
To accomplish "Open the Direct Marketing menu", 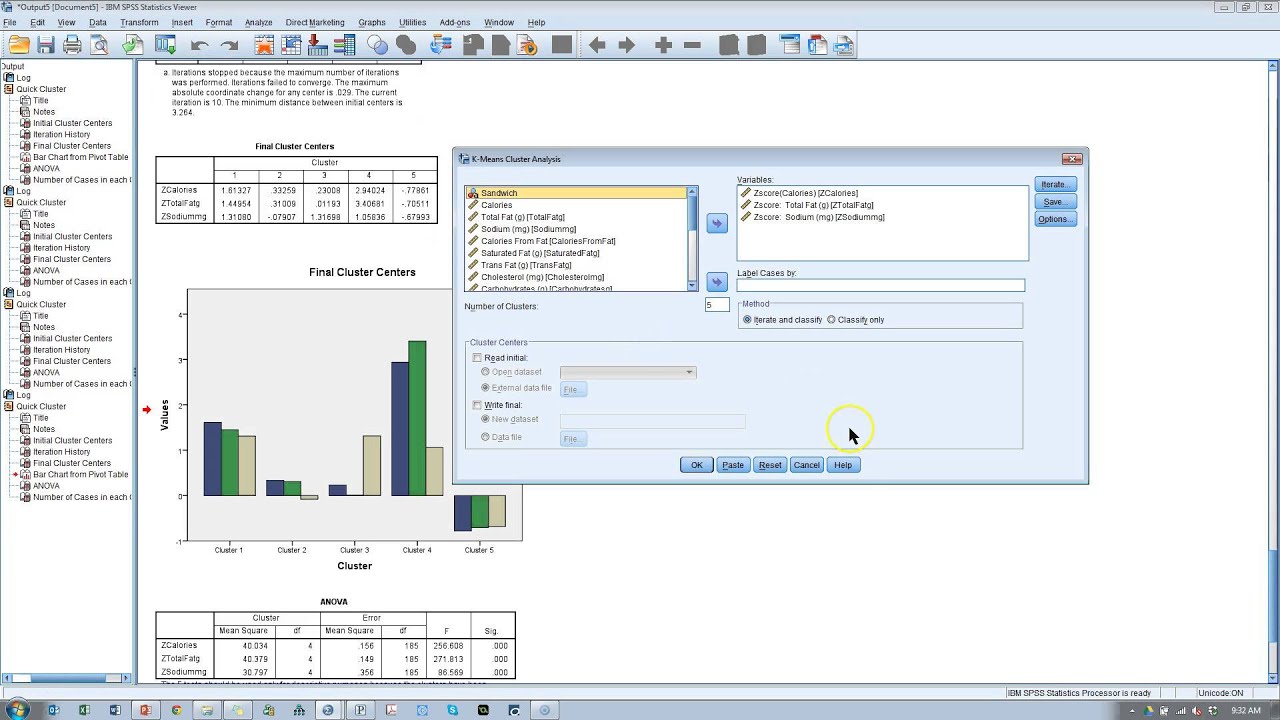I will click(315, 22).
